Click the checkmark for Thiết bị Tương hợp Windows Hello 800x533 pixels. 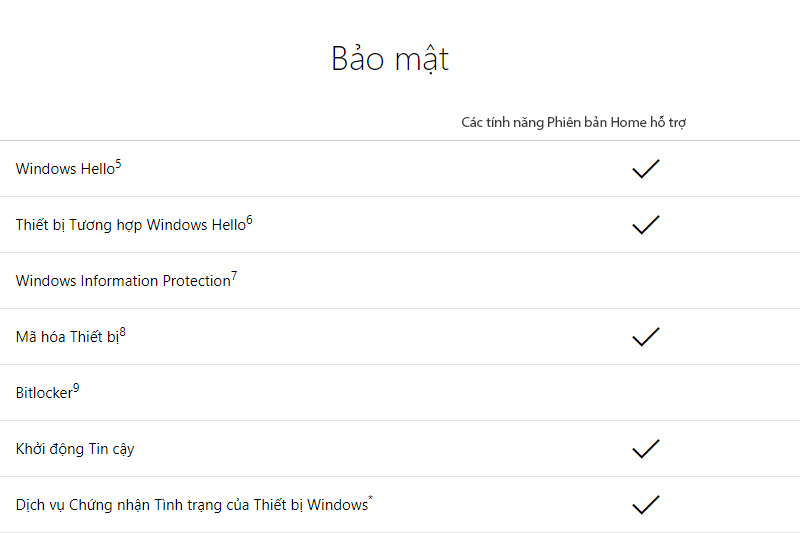point(646,224)
